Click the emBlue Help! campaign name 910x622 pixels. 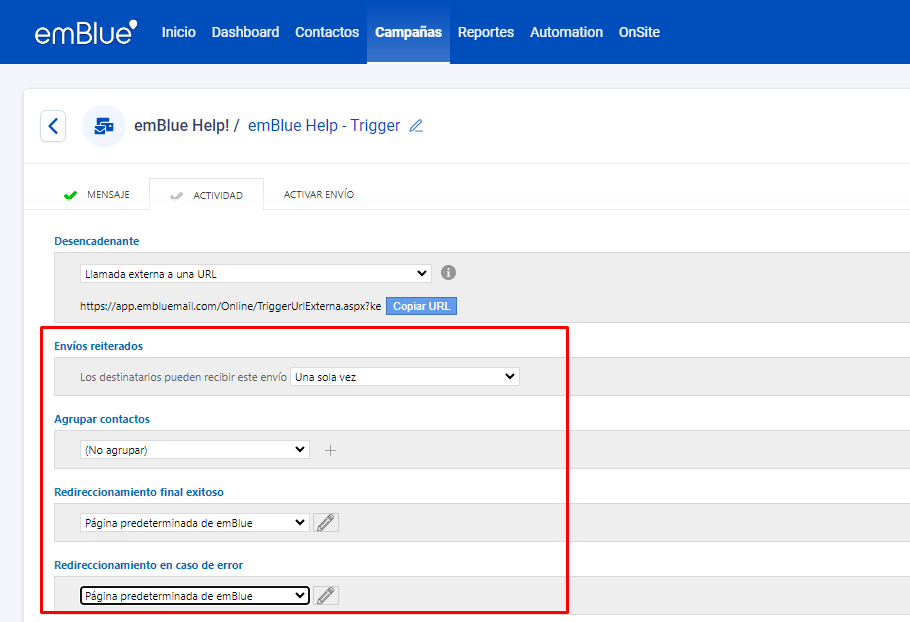click(x=182, y=125)
